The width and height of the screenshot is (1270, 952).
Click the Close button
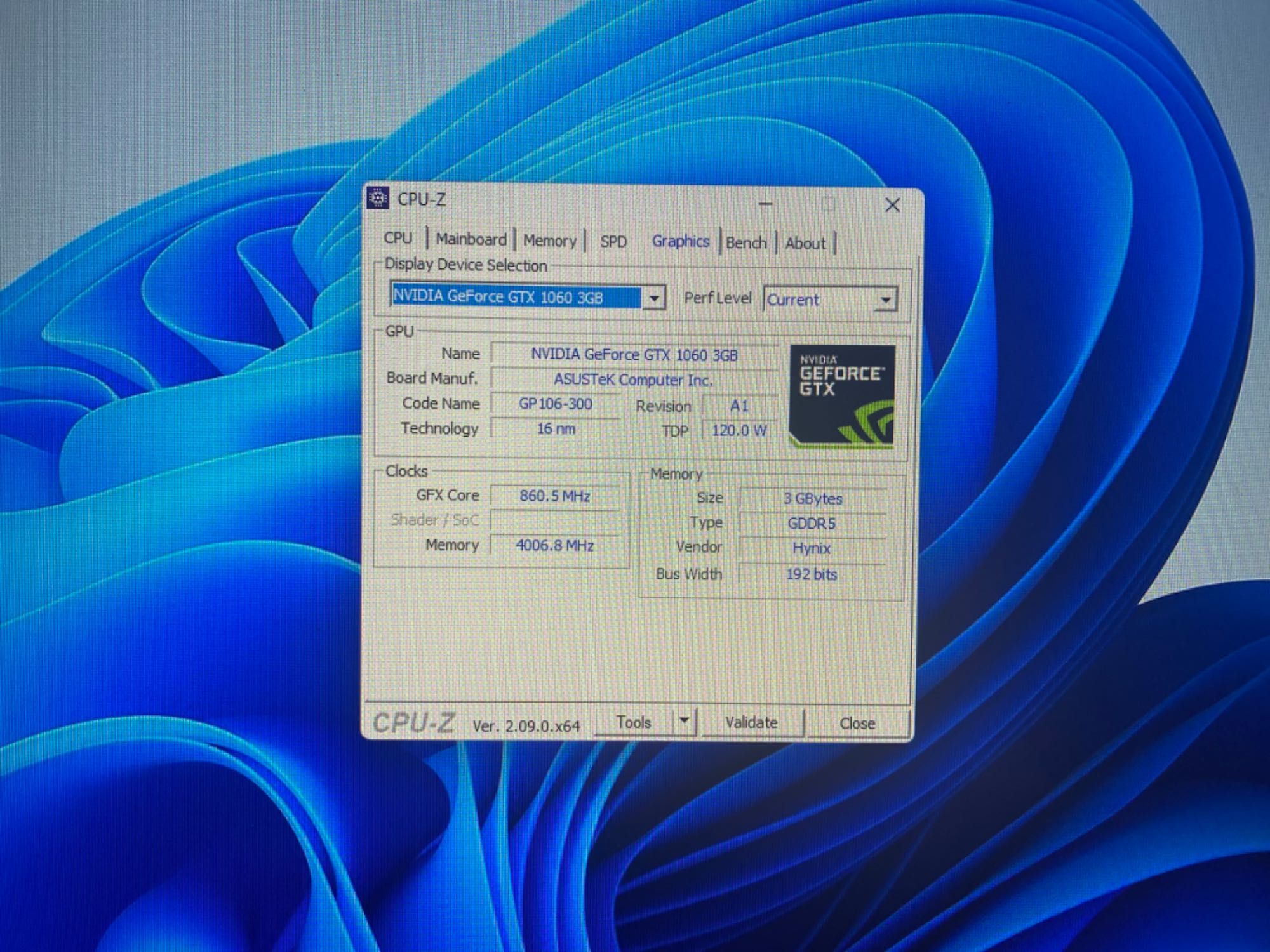(857, 724)
